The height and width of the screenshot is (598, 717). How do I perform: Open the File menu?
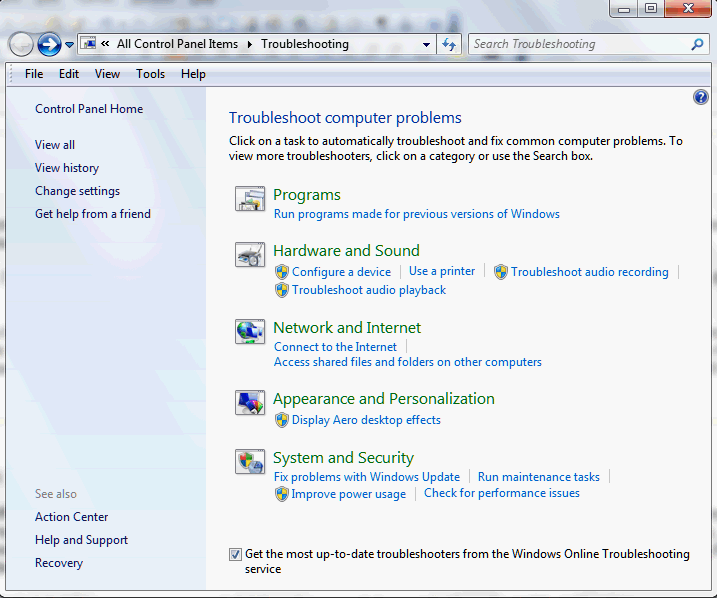[x=34, y=74]
